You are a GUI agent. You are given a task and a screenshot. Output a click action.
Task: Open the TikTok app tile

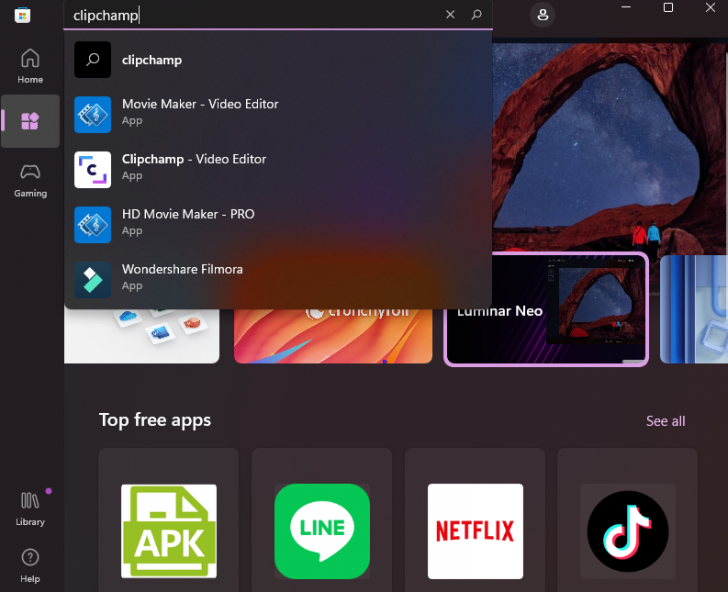628,520
